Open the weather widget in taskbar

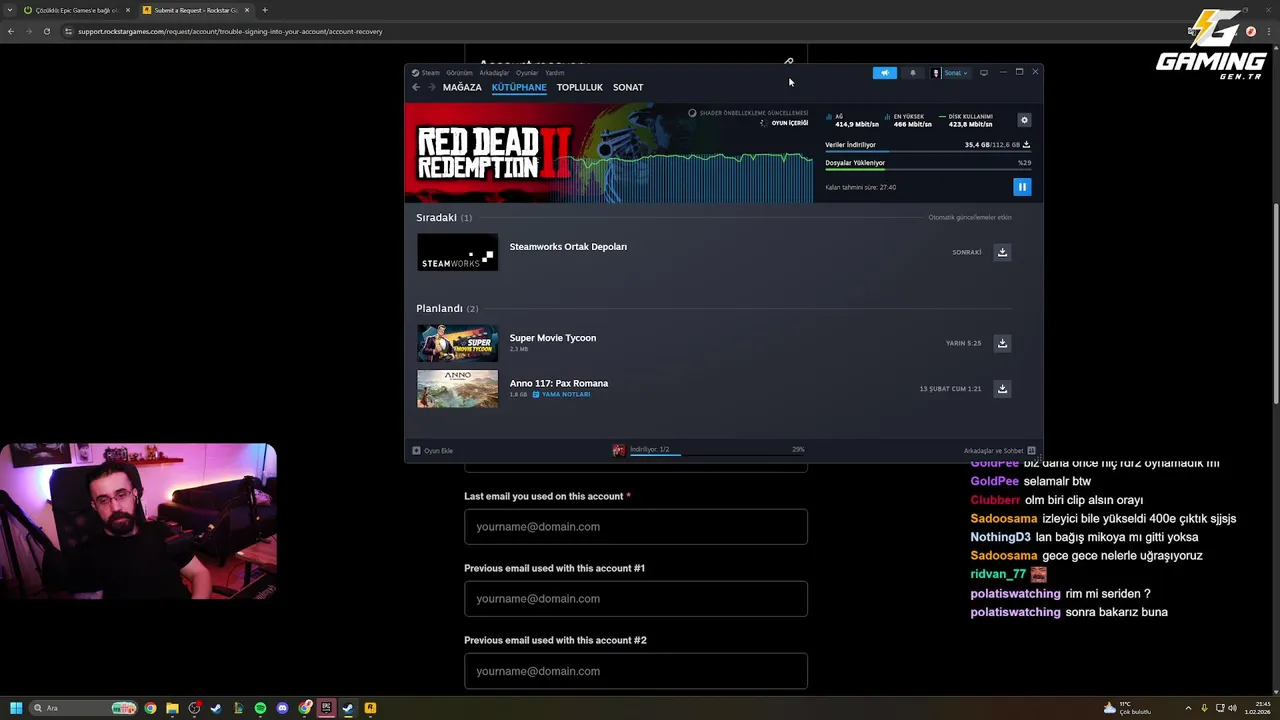point(1126,708)
